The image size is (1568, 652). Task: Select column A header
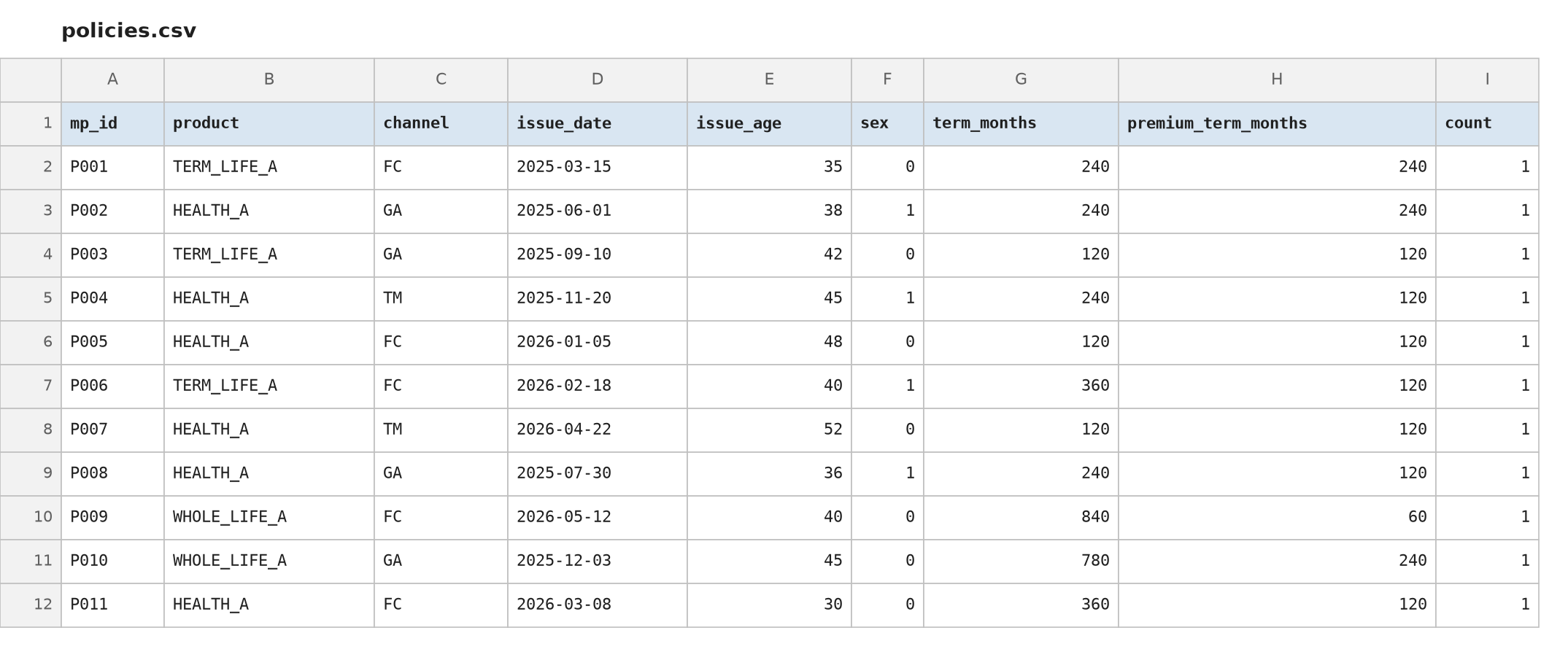click(x=112, y=80)
